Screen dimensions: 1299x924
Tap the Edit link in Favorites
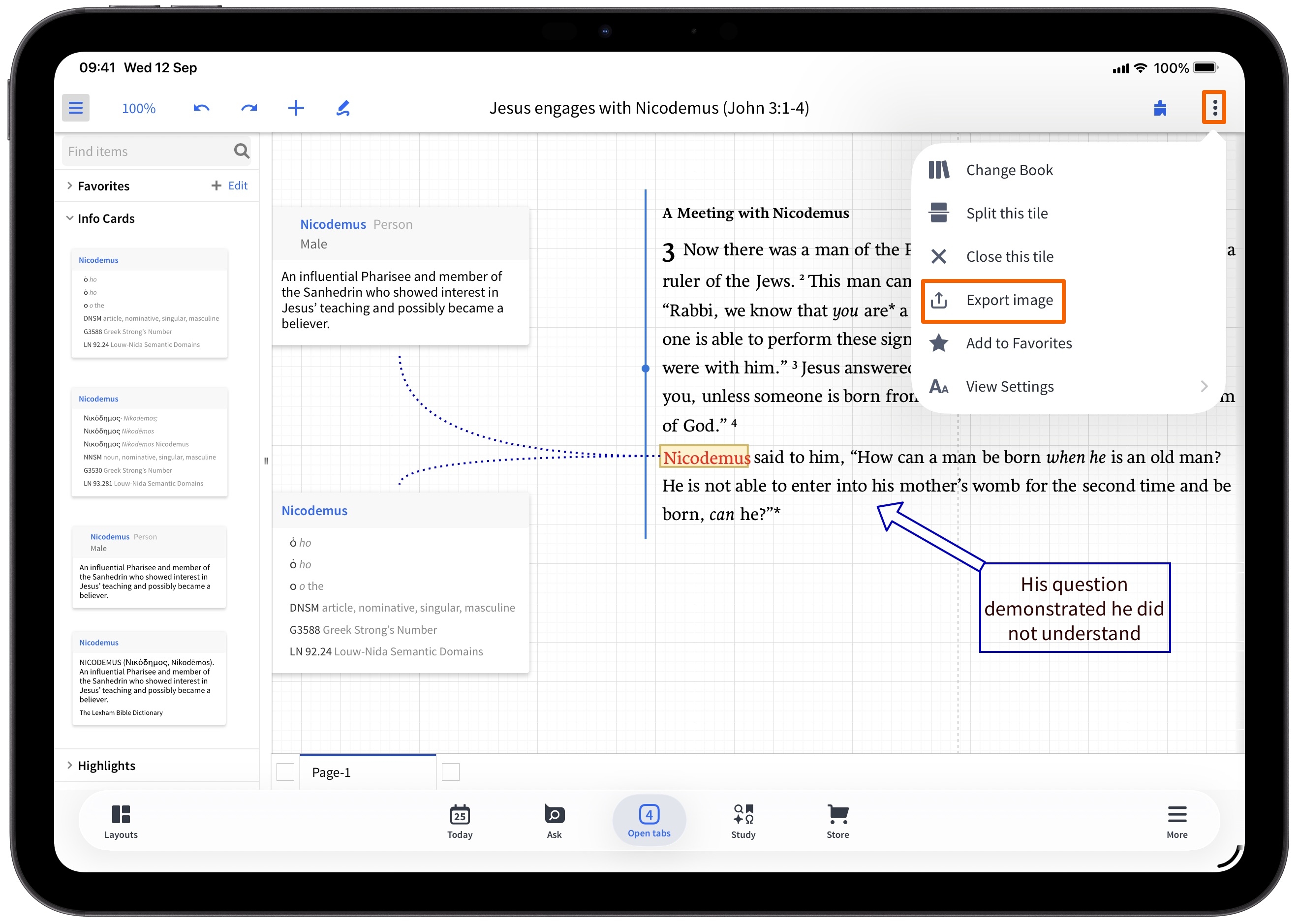tap(238, 185)
